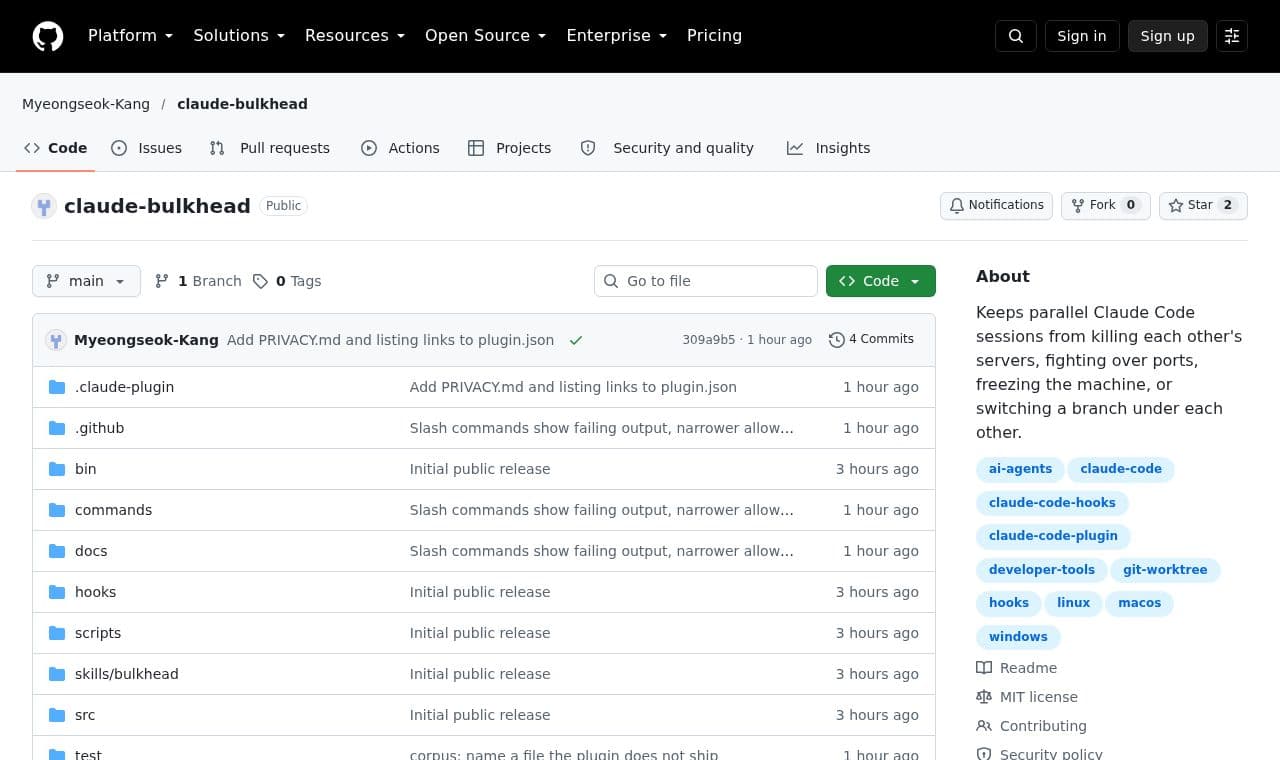Click the folder icon beside hooks

(x=57, y=592)
